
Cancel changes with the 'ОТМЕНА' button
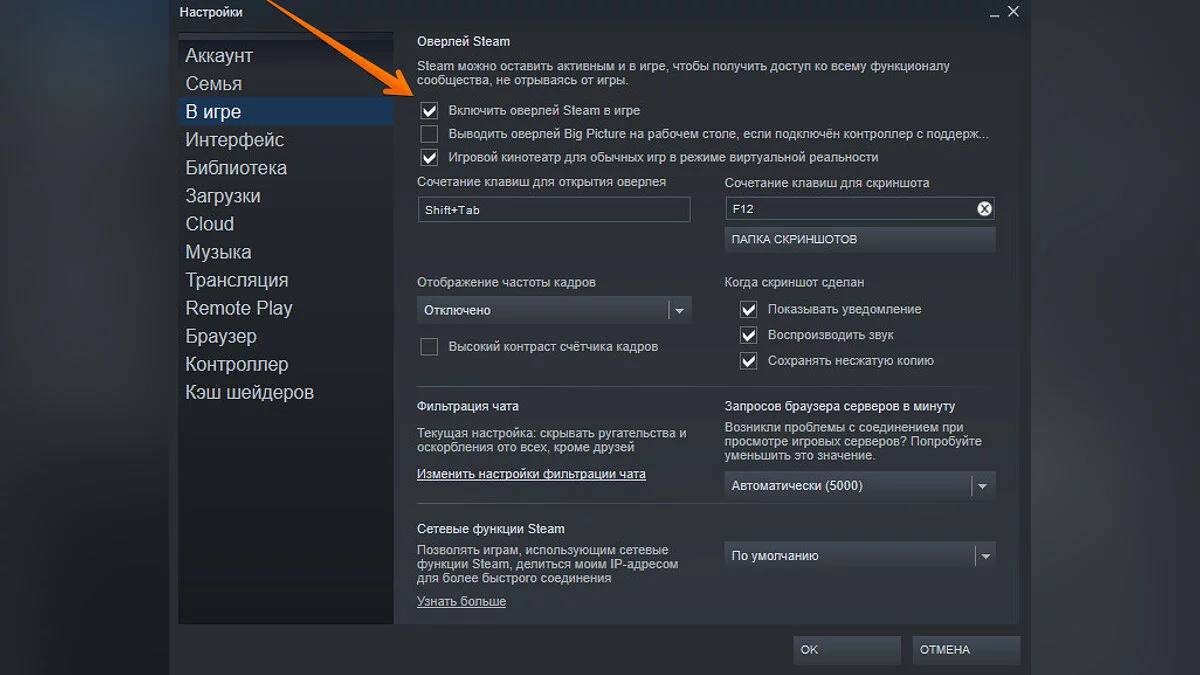966,650
